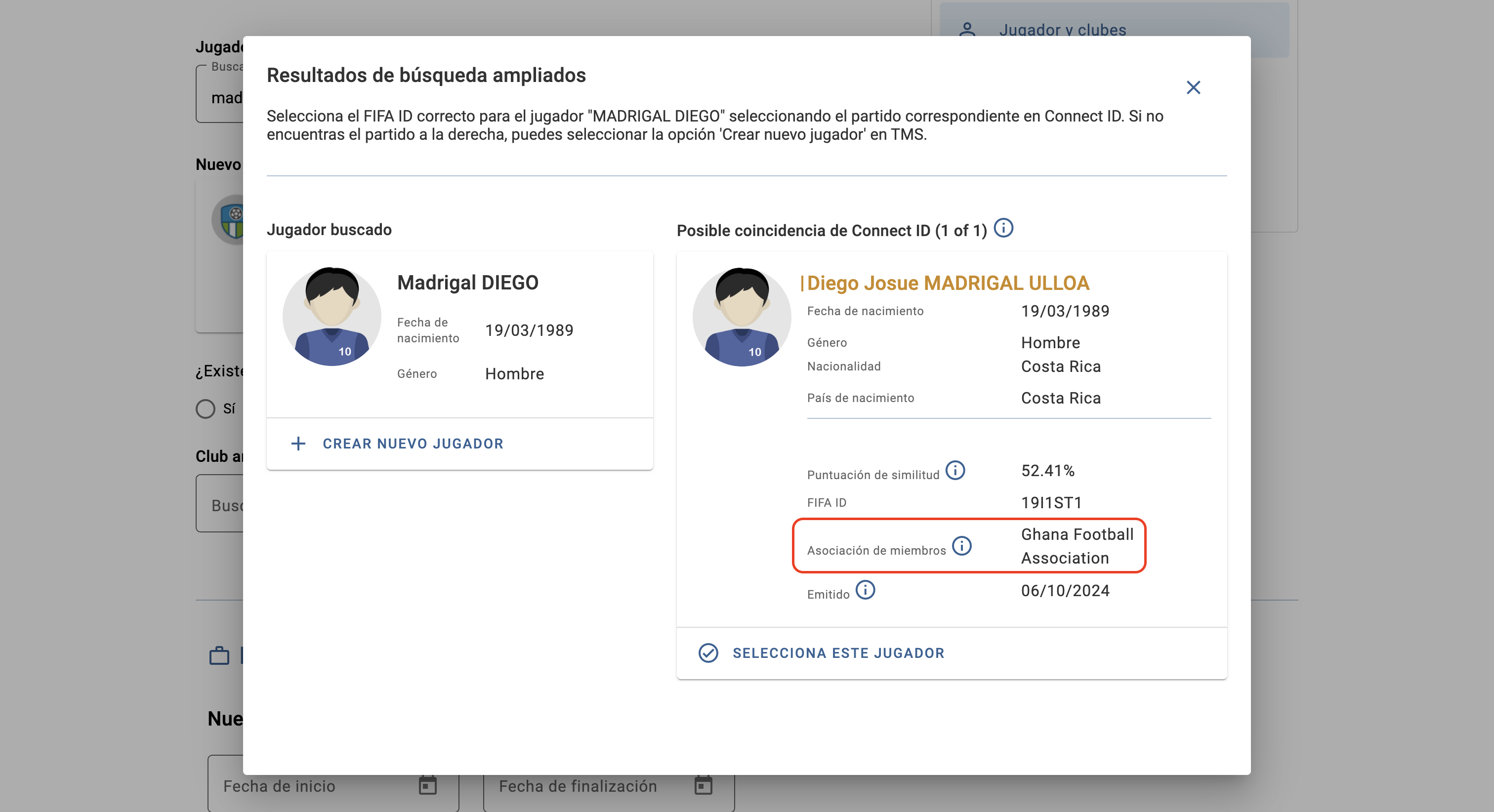Click Ghana Football Association value

[x=1077, y=546]
